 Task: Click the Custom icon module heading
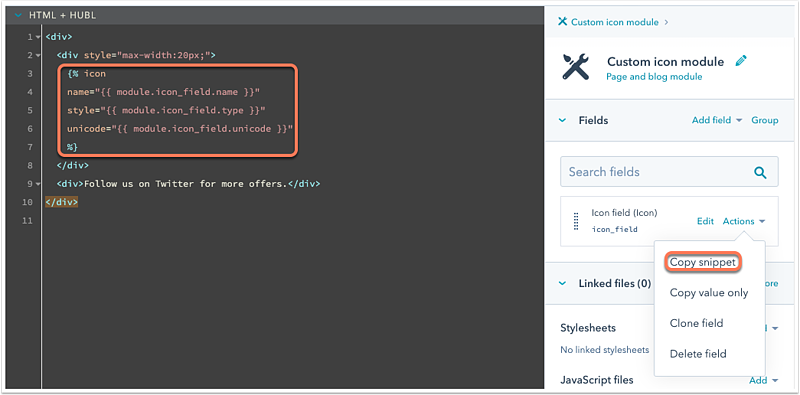(x=665, y=62)
